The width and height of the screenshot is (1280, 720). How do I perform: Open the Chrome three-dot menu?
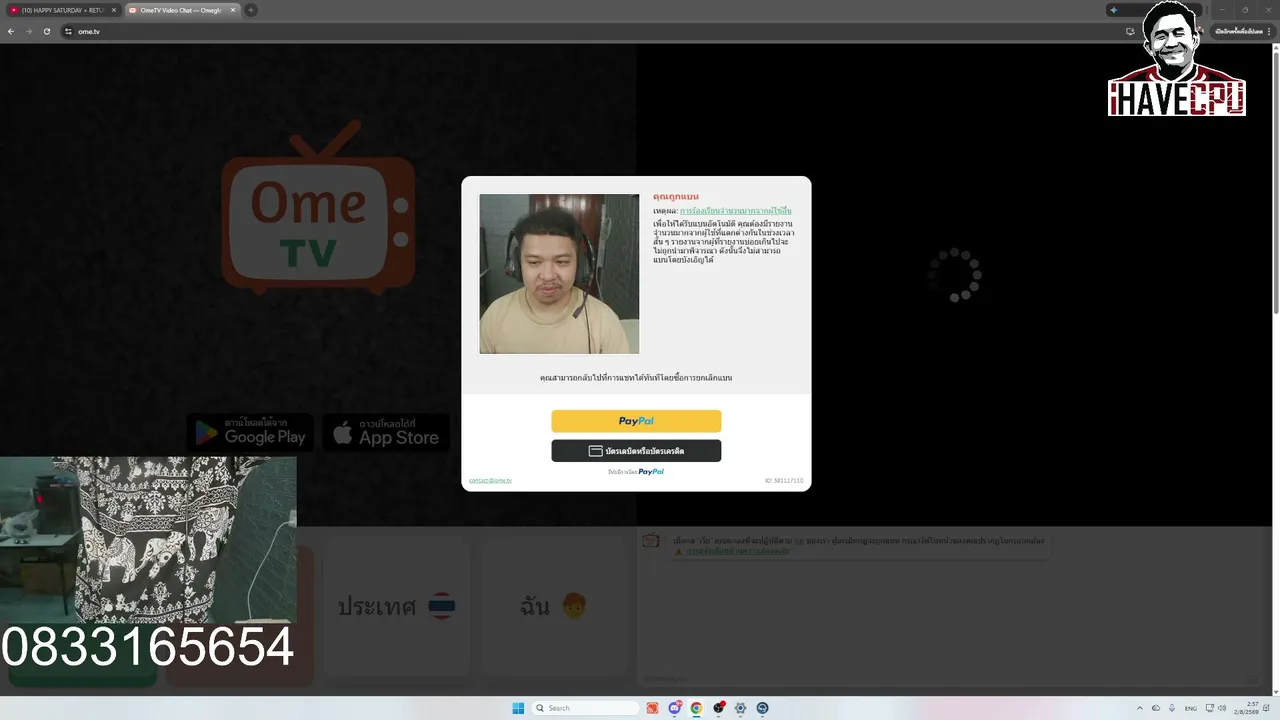(x=1269, y=31)
